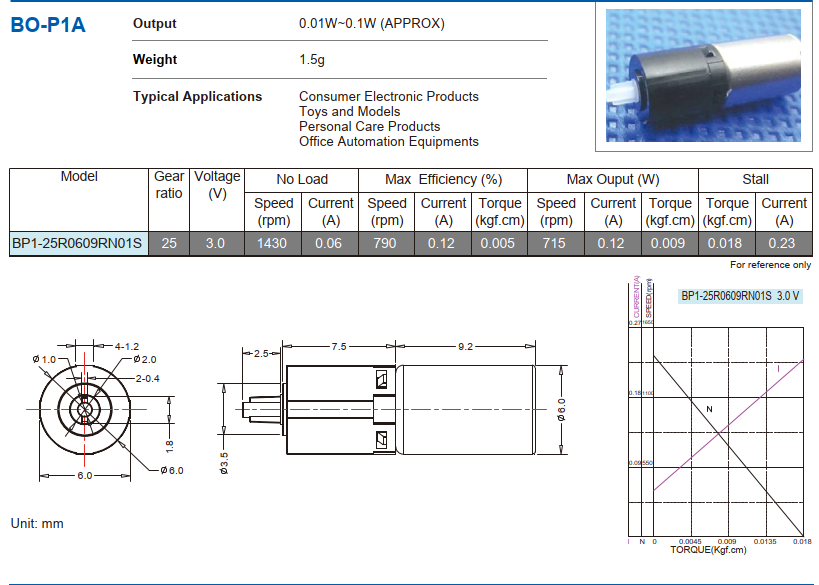The image size is (819, 585).
Task: Click the 4-1.2 dimension on front view
Action: [x=126, y=346]
